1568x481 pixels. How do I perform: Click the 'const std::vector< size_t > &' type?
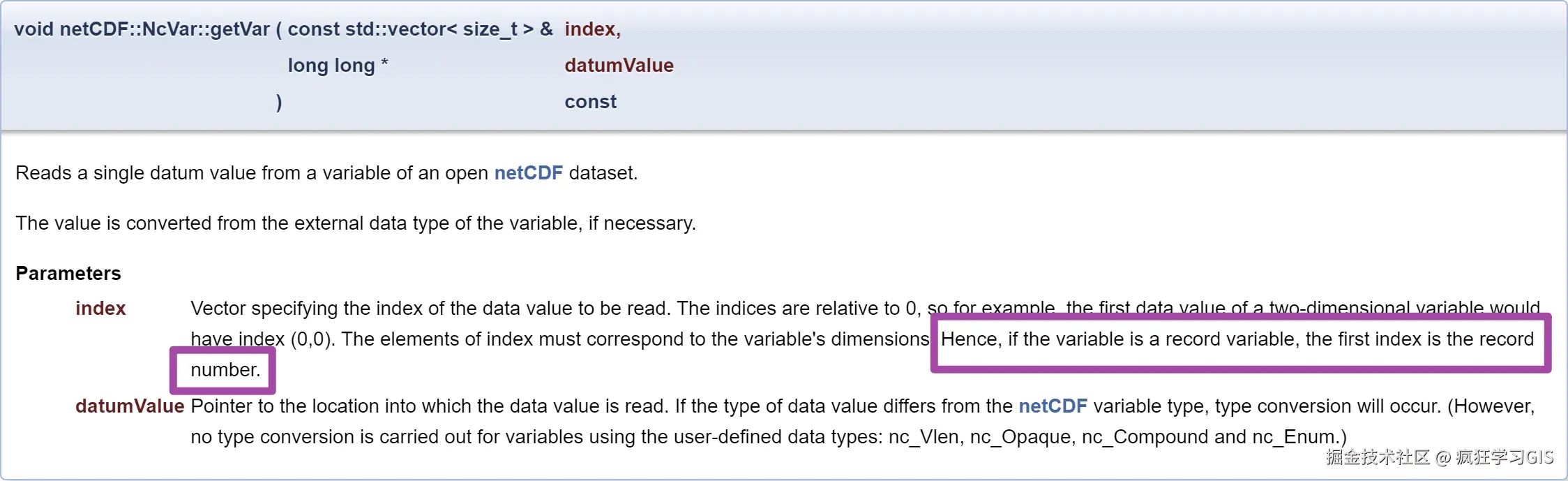point(420,29)
